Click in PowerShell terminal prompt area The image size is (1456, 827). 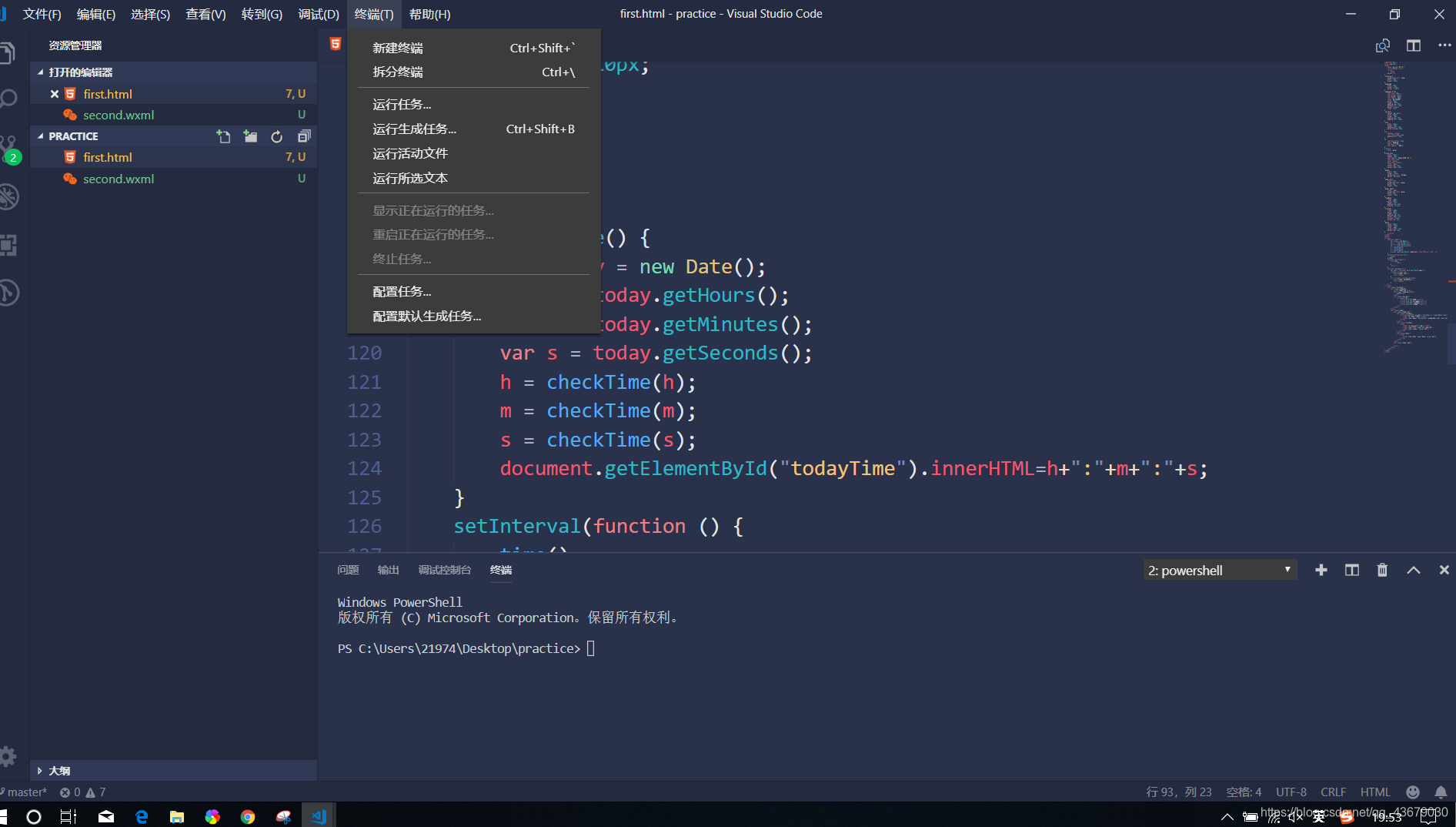[x=591, y=648]
